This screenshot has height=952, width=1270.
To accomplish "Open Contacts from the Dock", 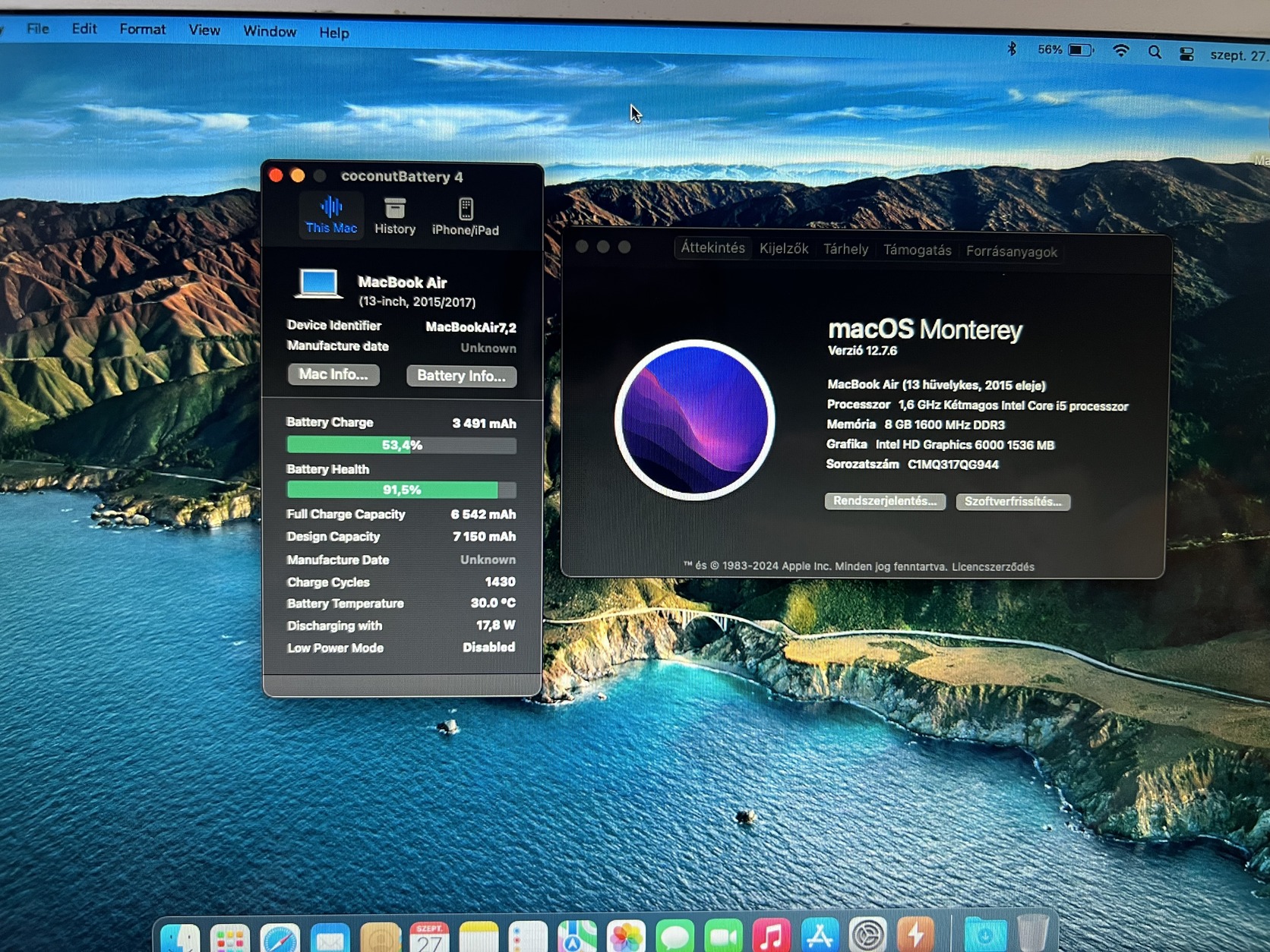I will pos(380,938).
